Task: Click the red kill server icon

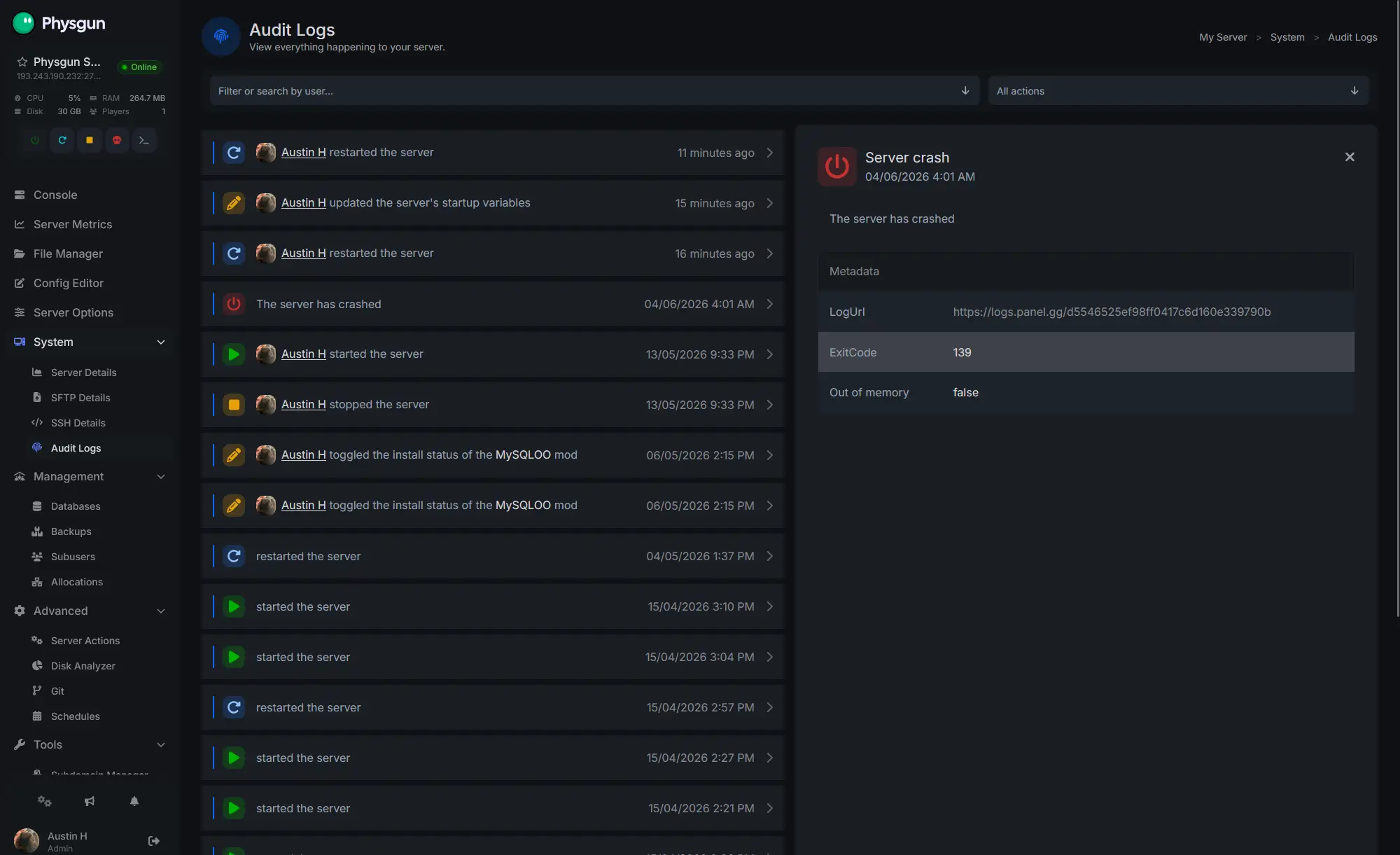Action: coord(117,140)
